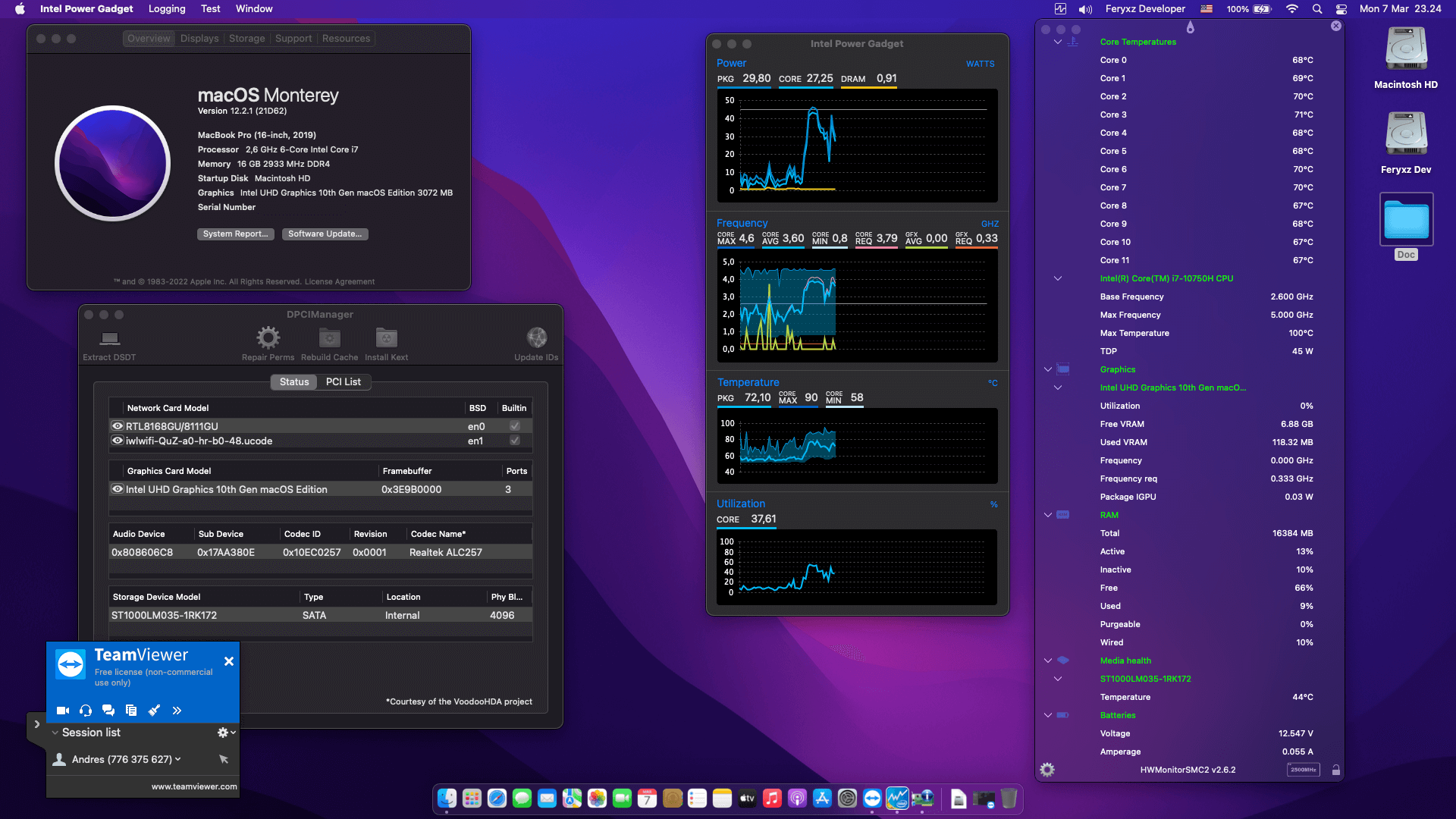Collapse Intel(R) Core(TM) i7-10750H CPU group
Screen dimensions: 1456x819
click(x=1058, y=278)
